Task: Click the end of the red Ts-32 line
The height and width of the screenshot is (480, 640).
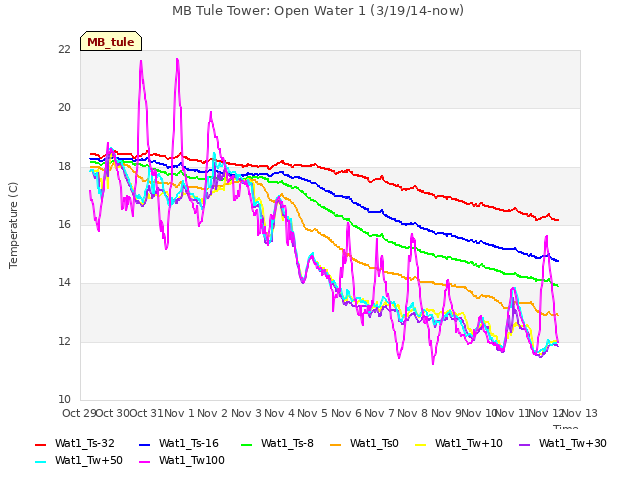Action: (x=558, y=220)
